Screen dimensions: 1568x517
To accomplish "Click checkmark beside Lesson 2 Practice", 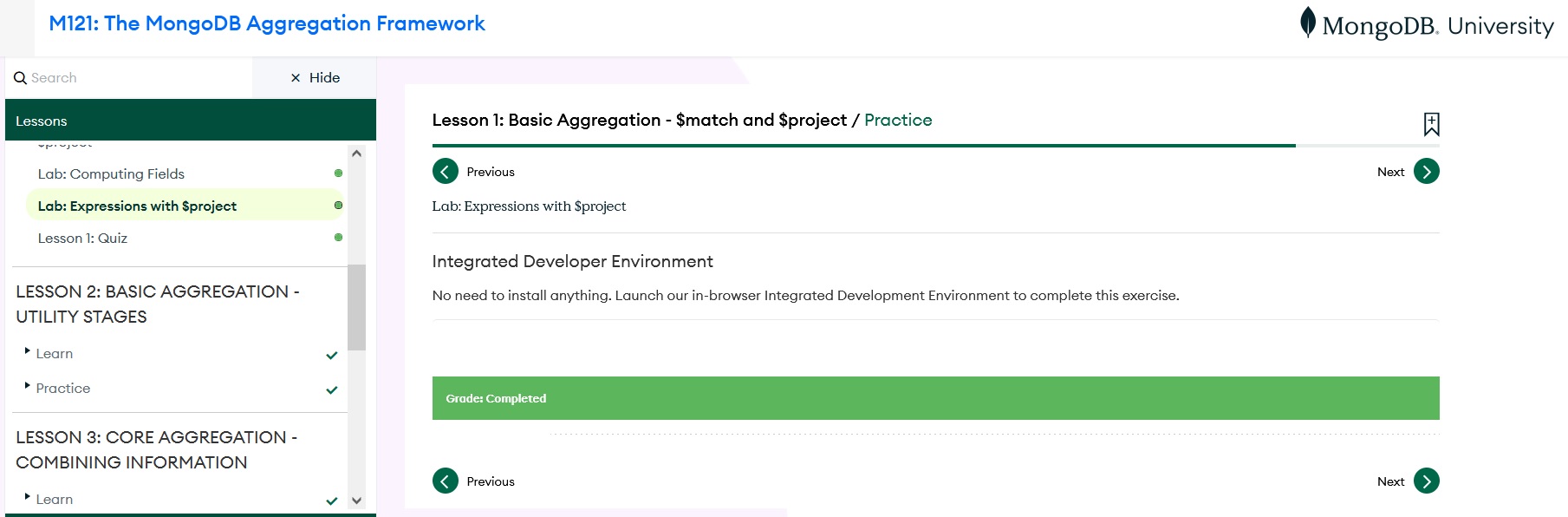I will pos(331,389).
